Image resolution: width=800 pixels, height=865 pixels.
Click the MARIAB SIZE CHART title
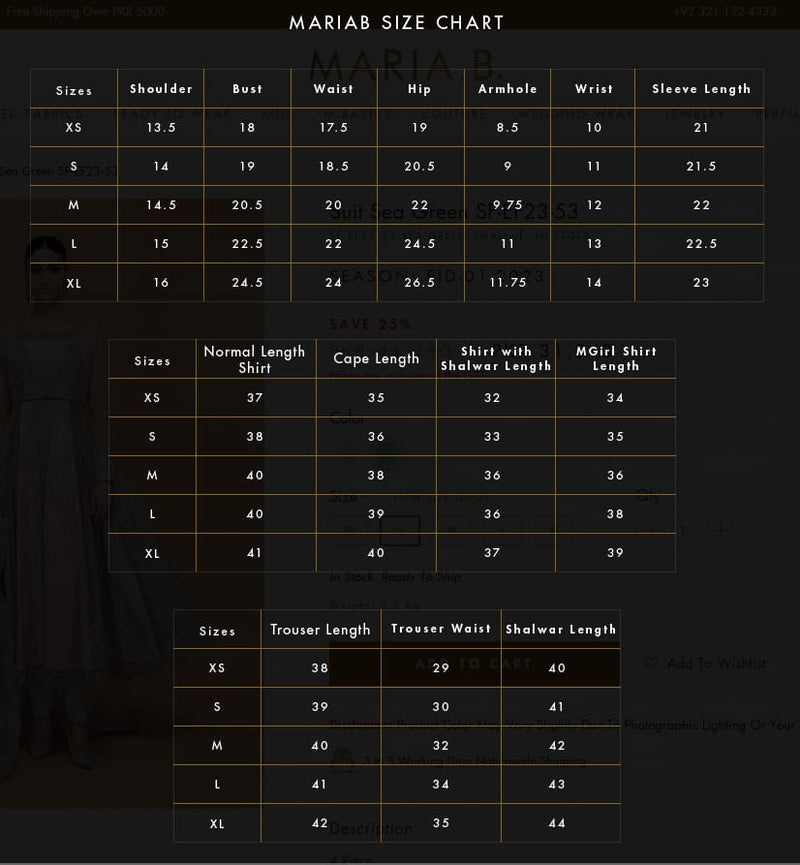(397, 22)
